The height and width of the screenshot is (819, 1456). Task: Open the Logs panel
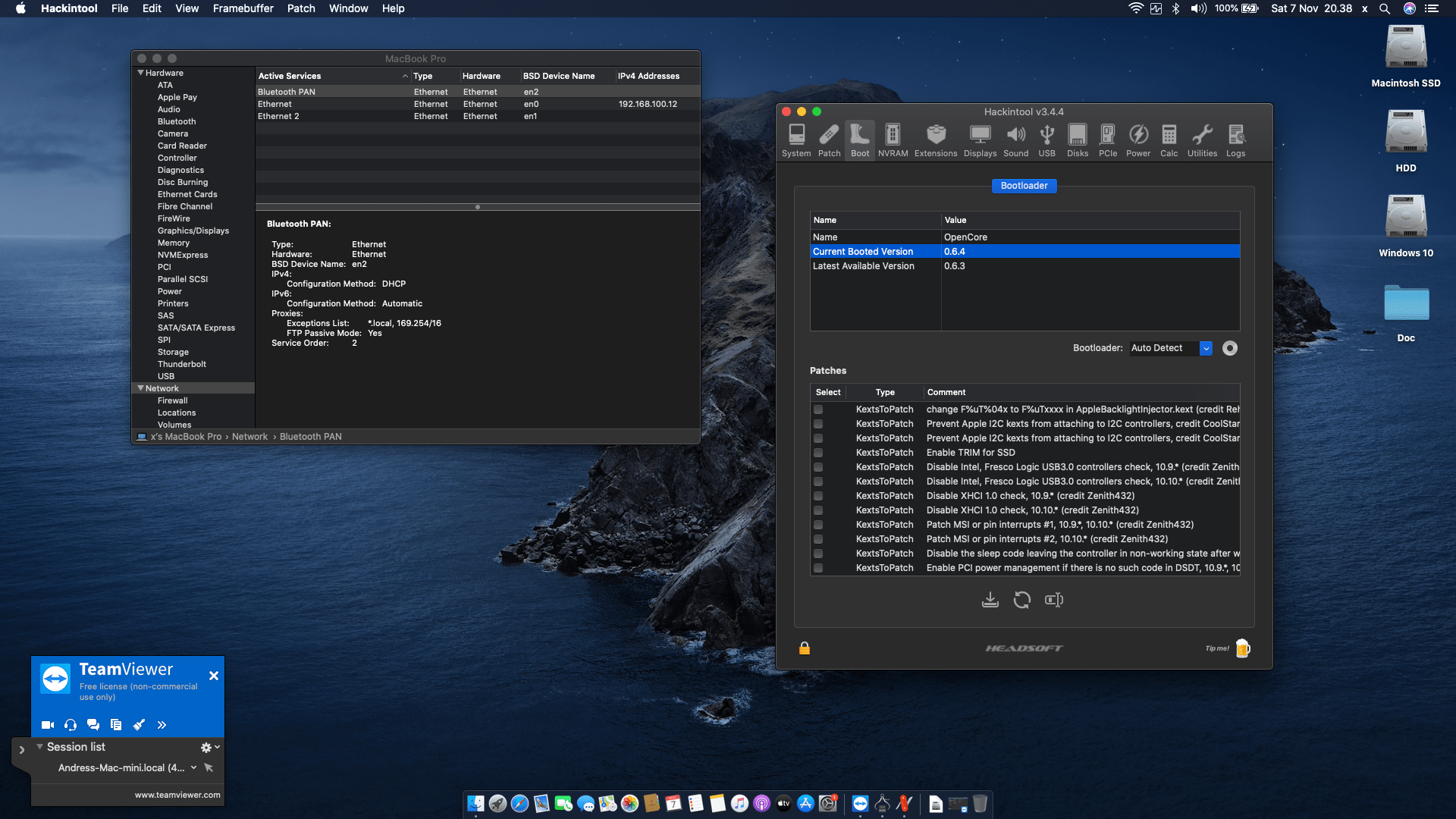click(1235, 140)
